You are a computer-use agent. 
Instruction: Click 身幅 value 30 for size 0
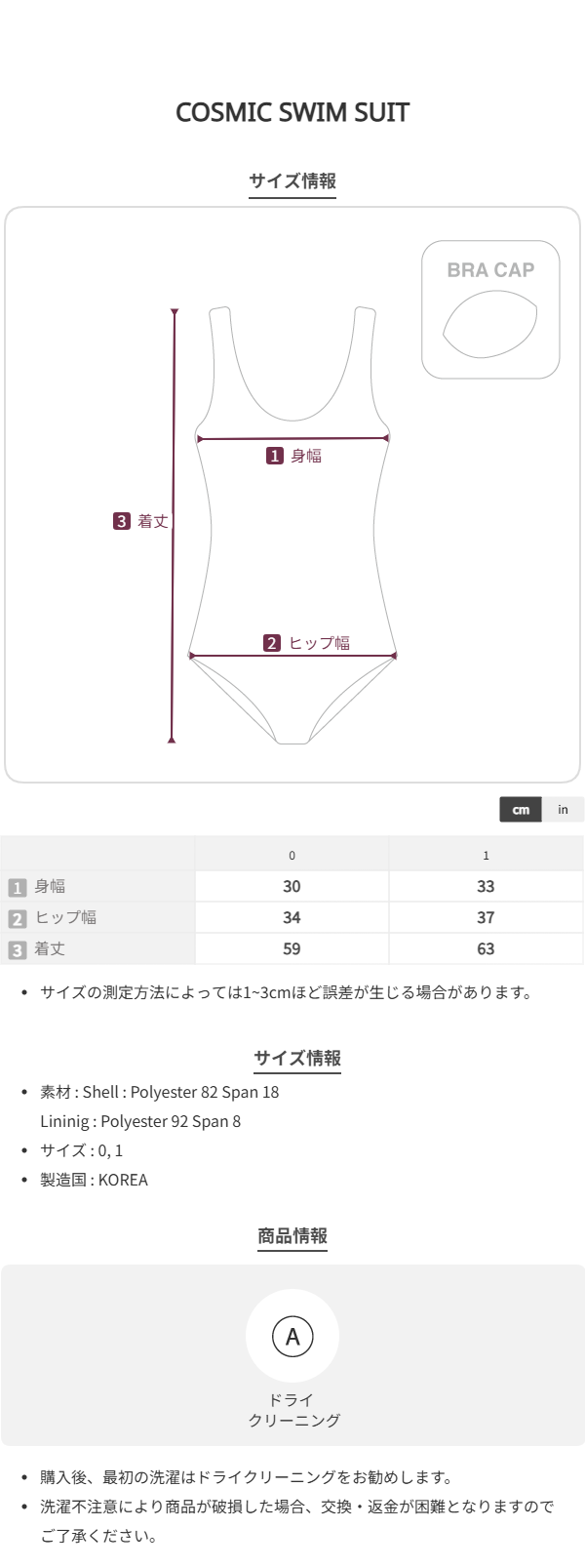click(292, 887)
